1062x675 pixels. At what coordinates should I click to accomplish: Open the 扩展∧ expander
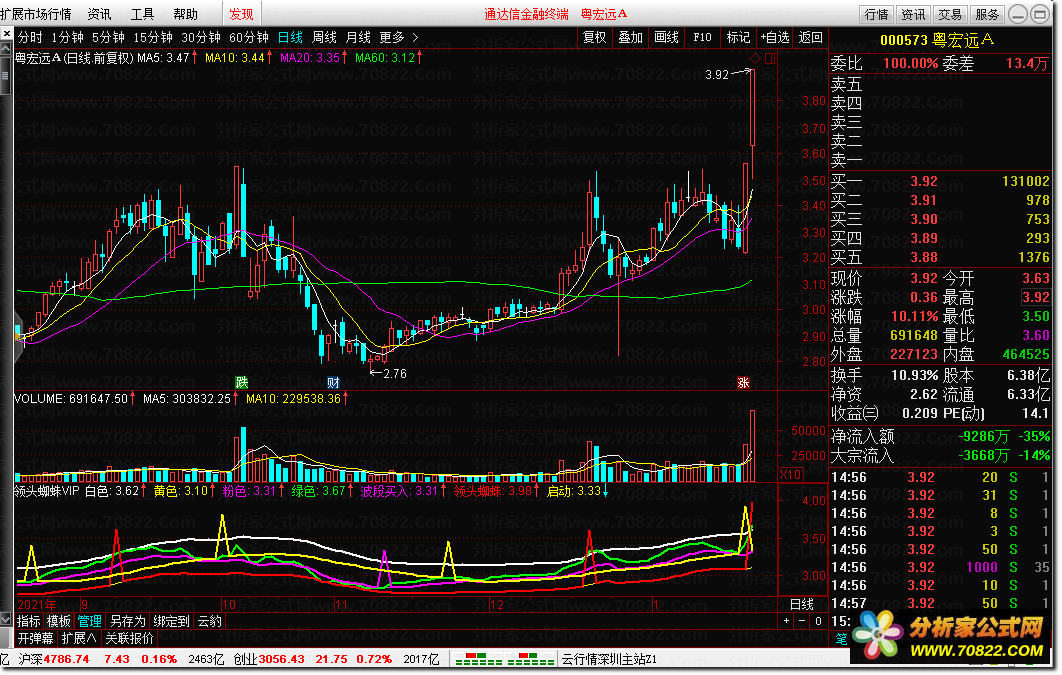(79, 638)
